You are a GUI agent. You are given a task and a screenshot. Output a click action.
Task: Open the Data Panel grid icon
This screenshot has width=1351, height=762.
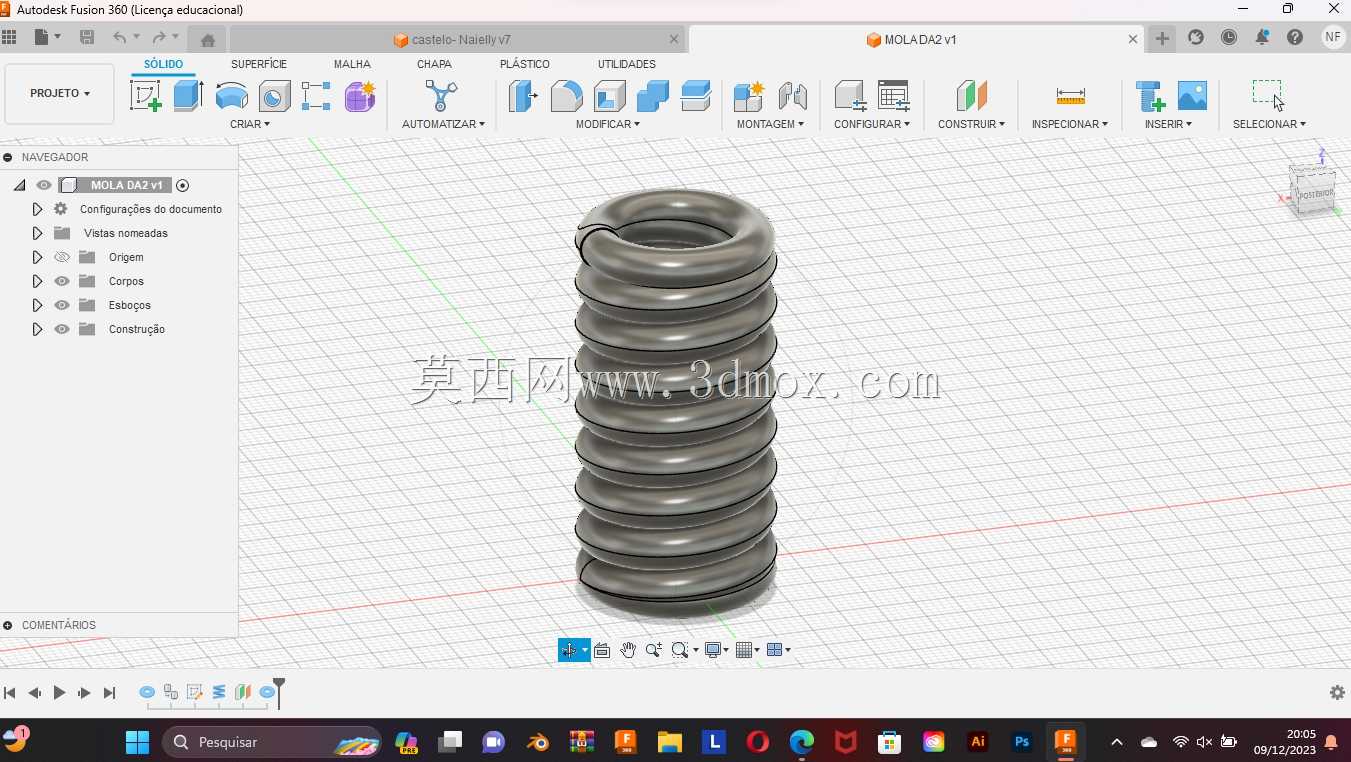pyautogui.click(x=10, y=38)
